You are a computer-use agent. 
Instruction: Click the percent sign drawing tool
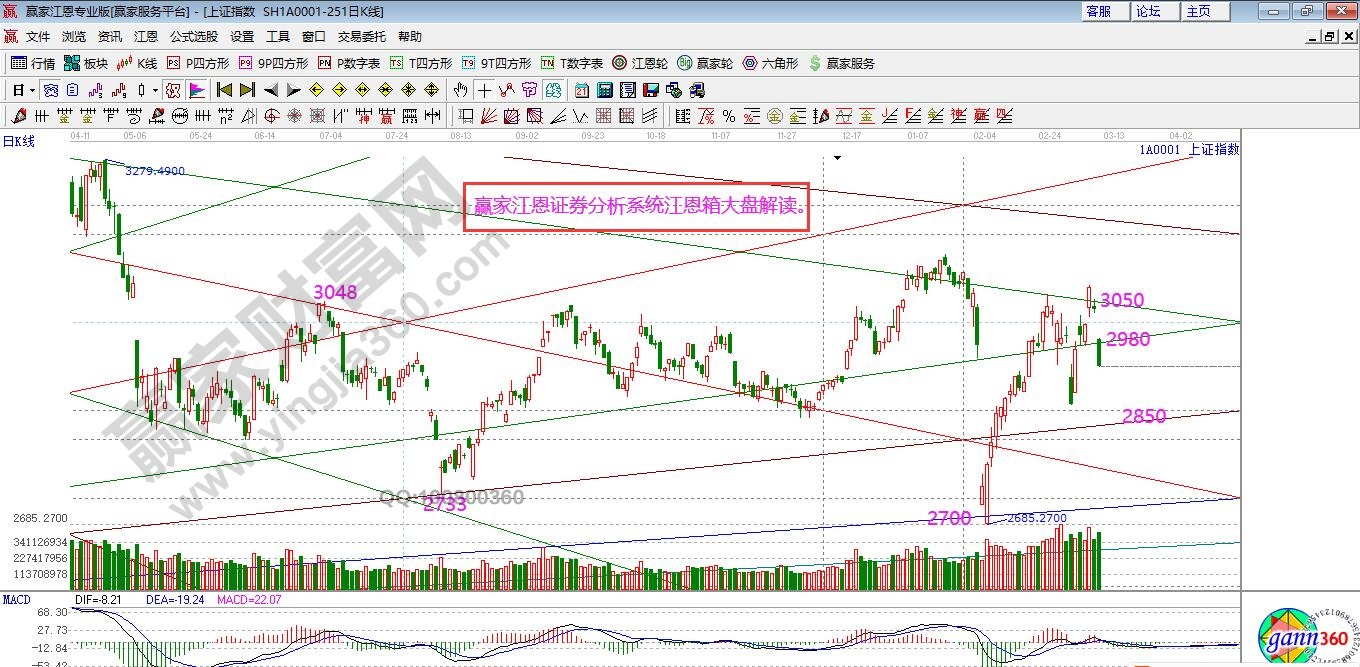pyautogui.click(x=728, y=116)
